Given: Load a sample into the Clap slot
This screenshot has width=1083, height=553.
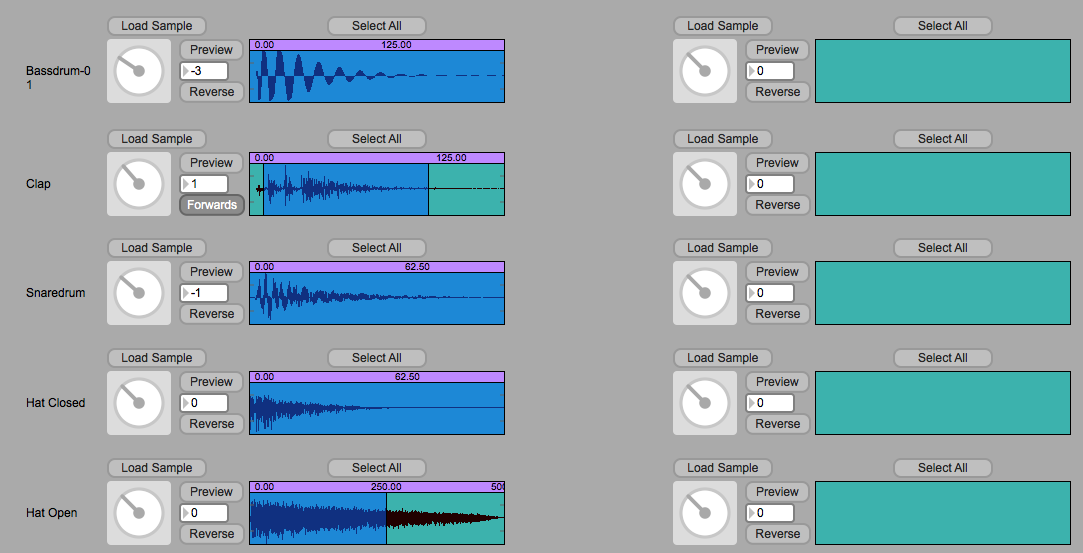Looking at the screenshot, I should [x=157, y=139].
